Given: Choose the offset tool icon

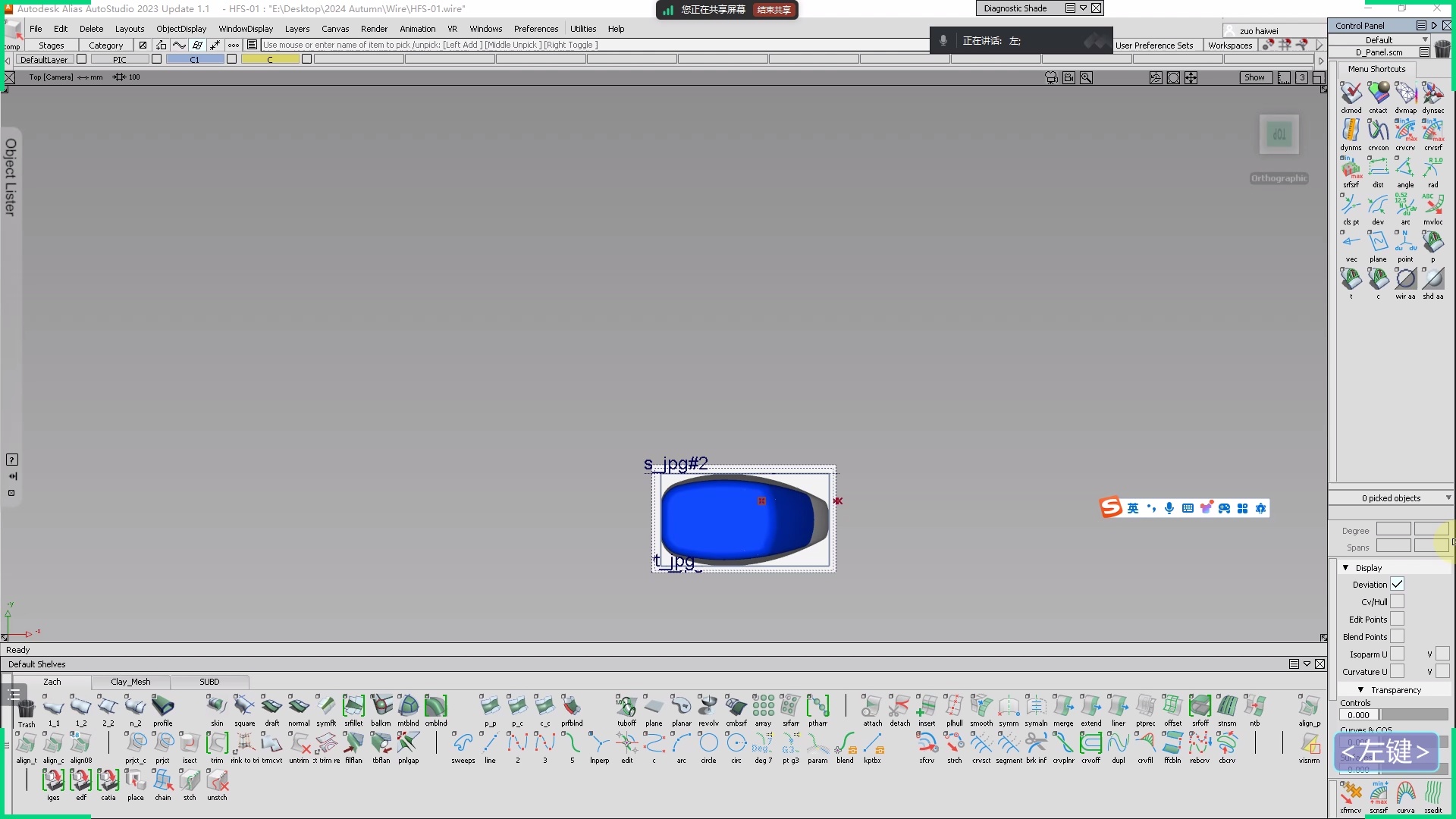Looking at the screenshot, I should [1172, 707].
